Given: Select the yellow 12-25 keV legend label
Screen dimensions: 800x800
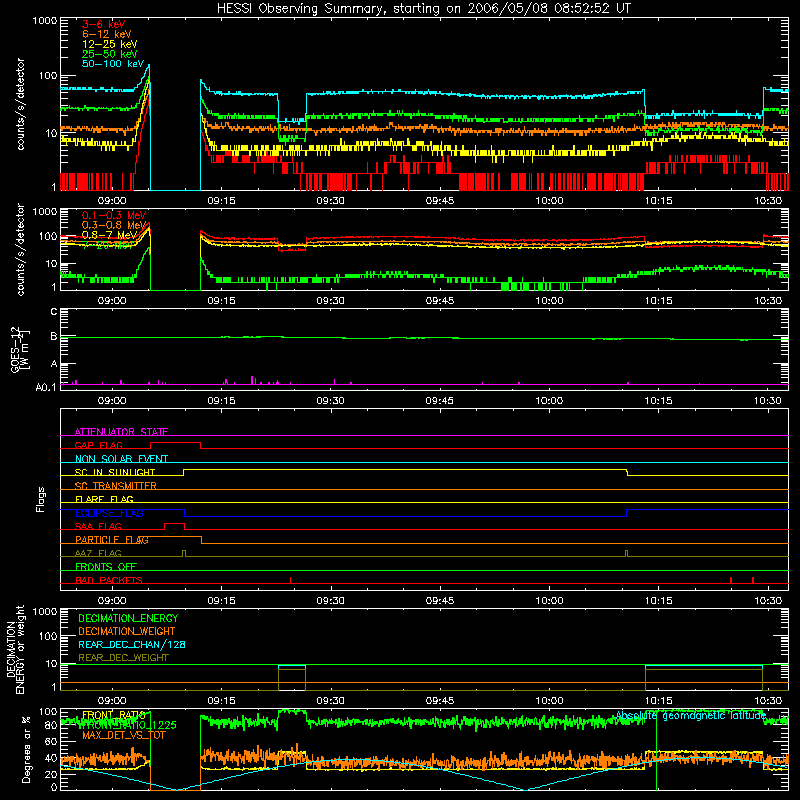Looking at the screenshot, I should [109, 44].
